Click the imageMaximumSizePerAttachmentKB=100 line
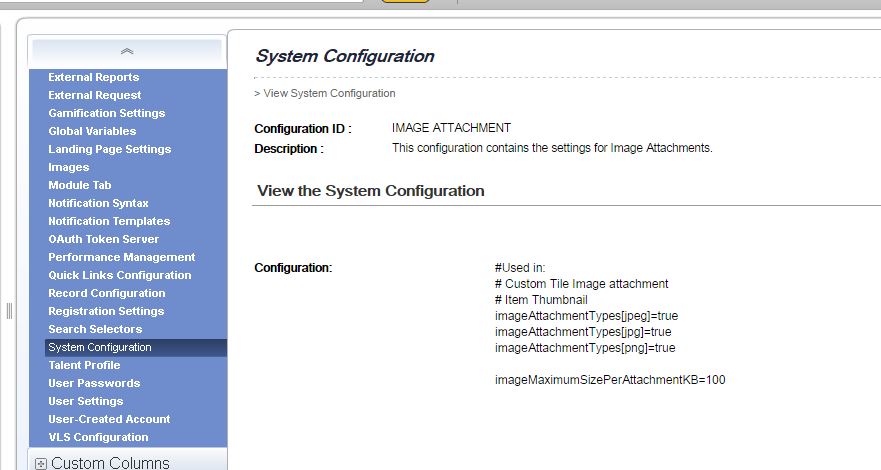The image size is (881, 470). click(610, 380)
